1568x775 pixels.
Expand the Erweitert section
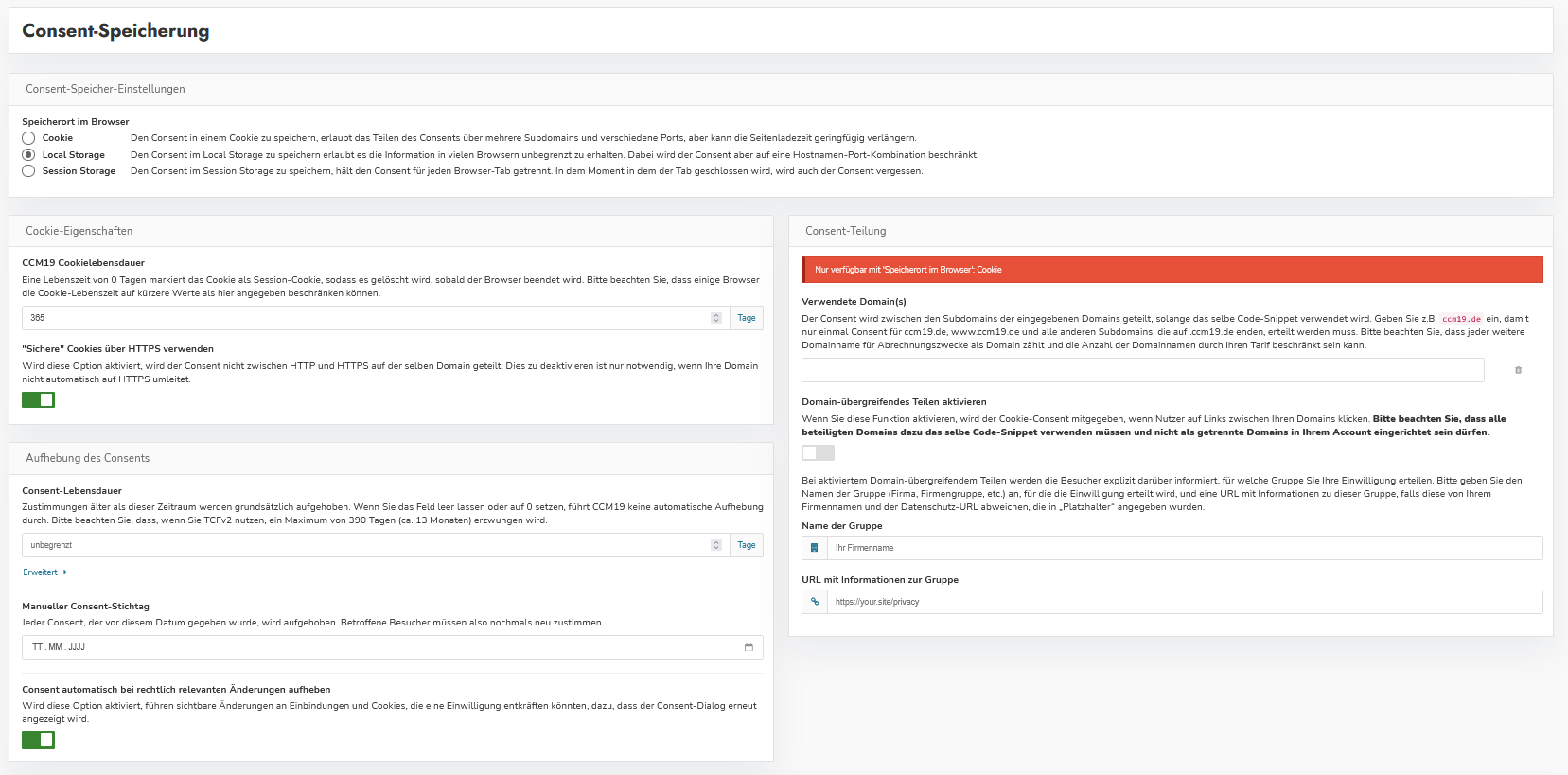(x=44, y=572)
